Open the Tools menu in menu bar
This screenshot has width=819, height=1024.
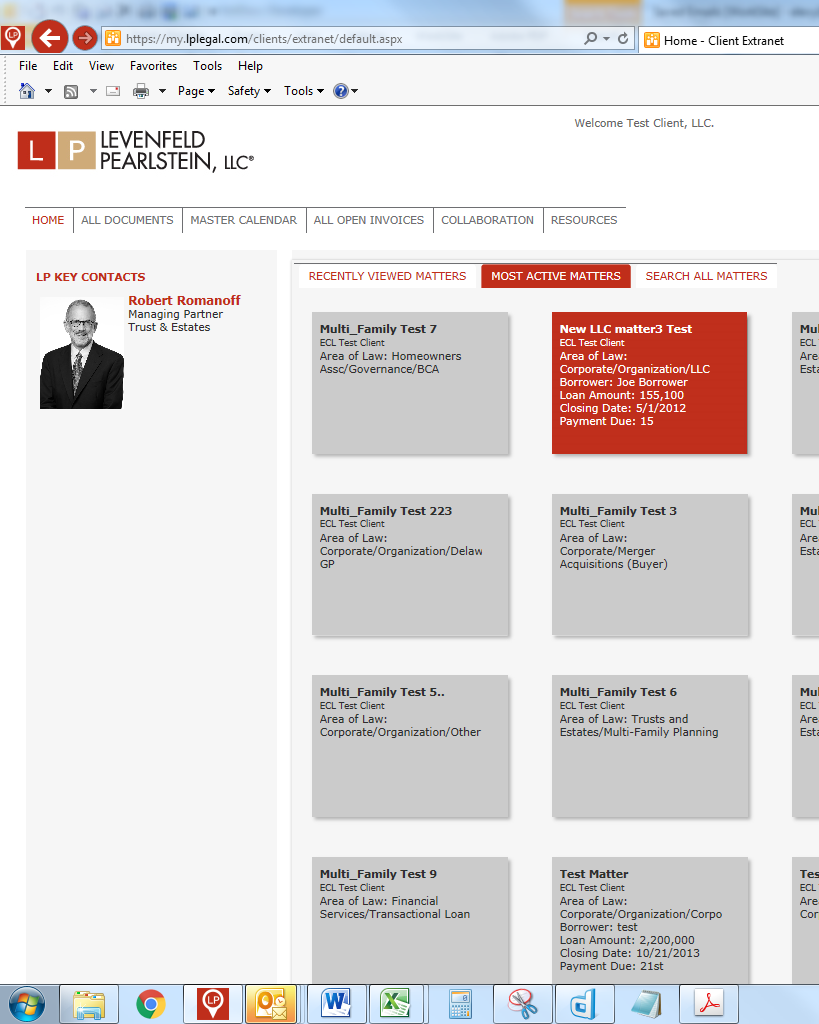[x=208, y=66]
